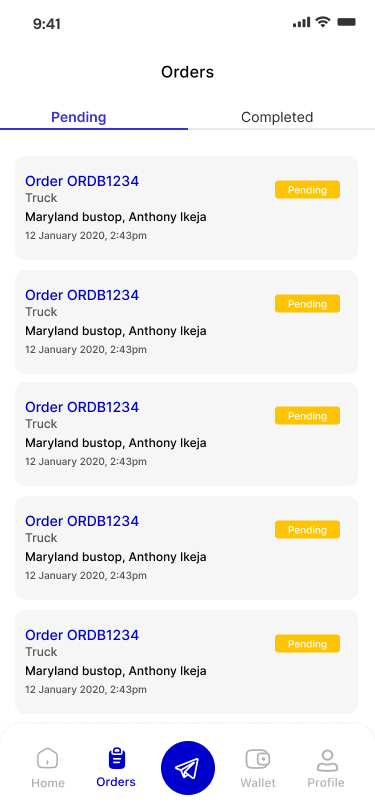Image resolution: width=375 pixels, height=812 pixels.
Task: Select the Pending tab
Action: click(x=79, y=117)
